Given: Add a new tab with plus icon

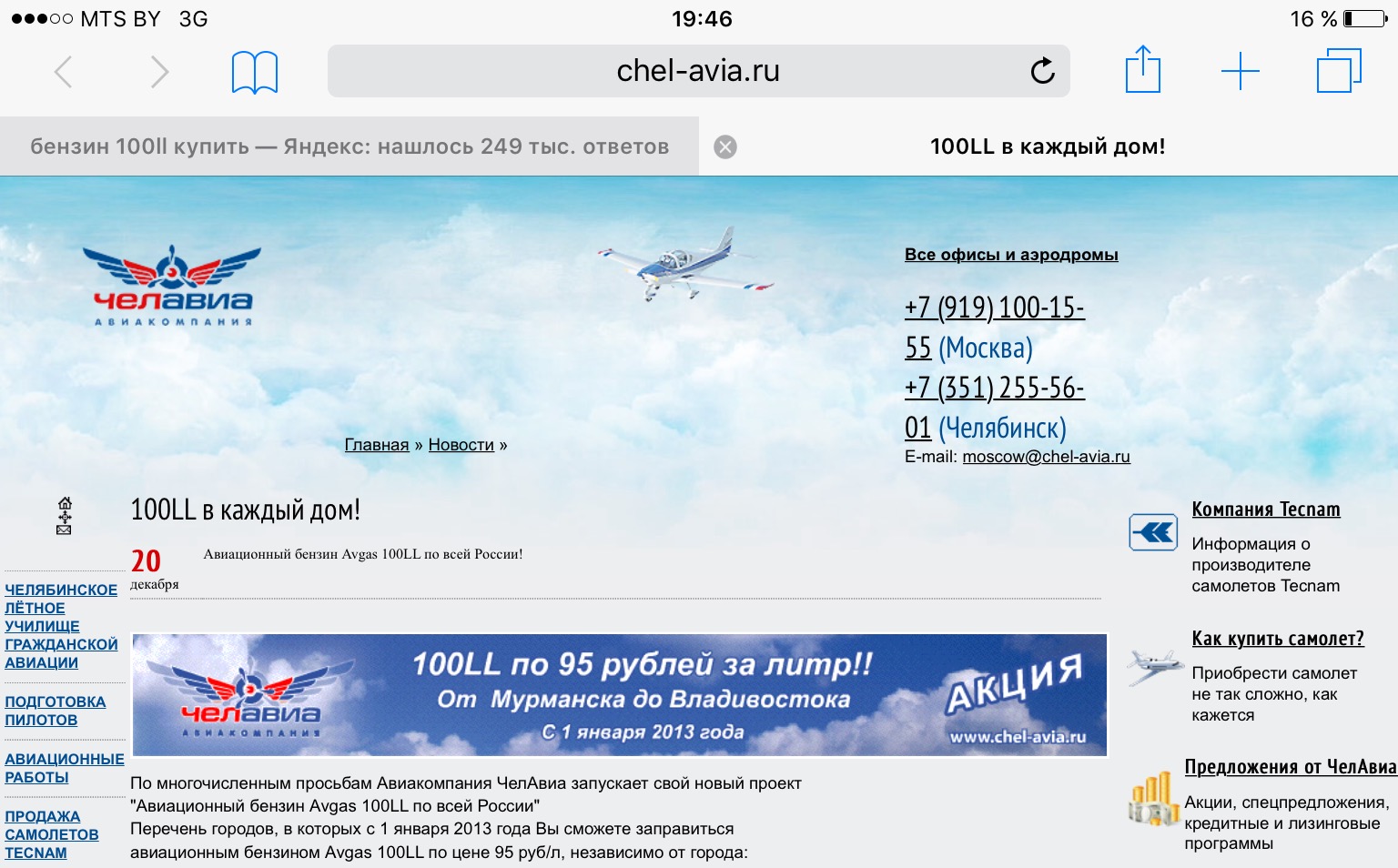Looking at the screenshot, I should (x=1240, y=71).
